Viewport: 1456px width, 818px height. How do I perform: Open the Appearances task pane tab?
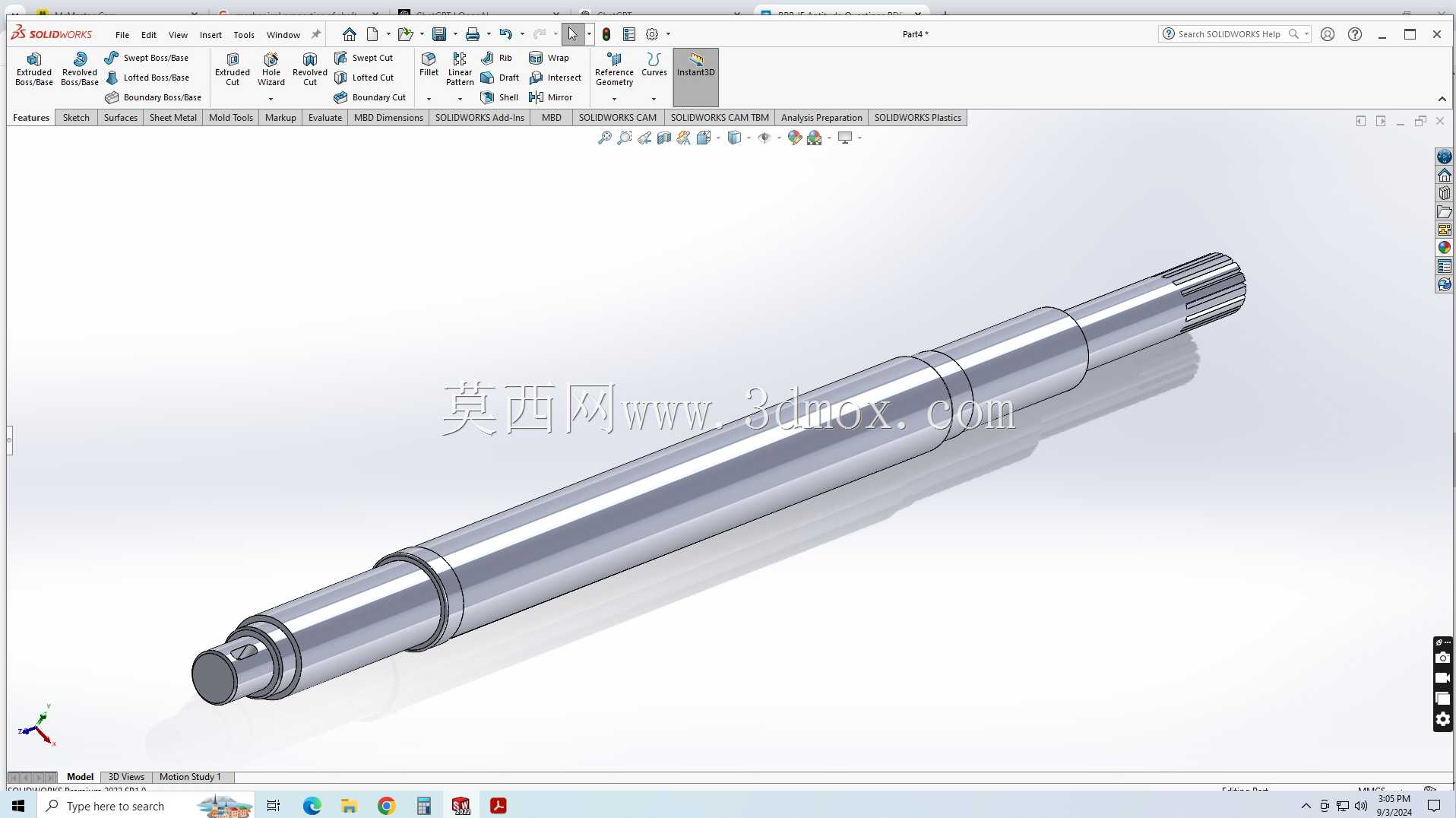pos(1444,248)
